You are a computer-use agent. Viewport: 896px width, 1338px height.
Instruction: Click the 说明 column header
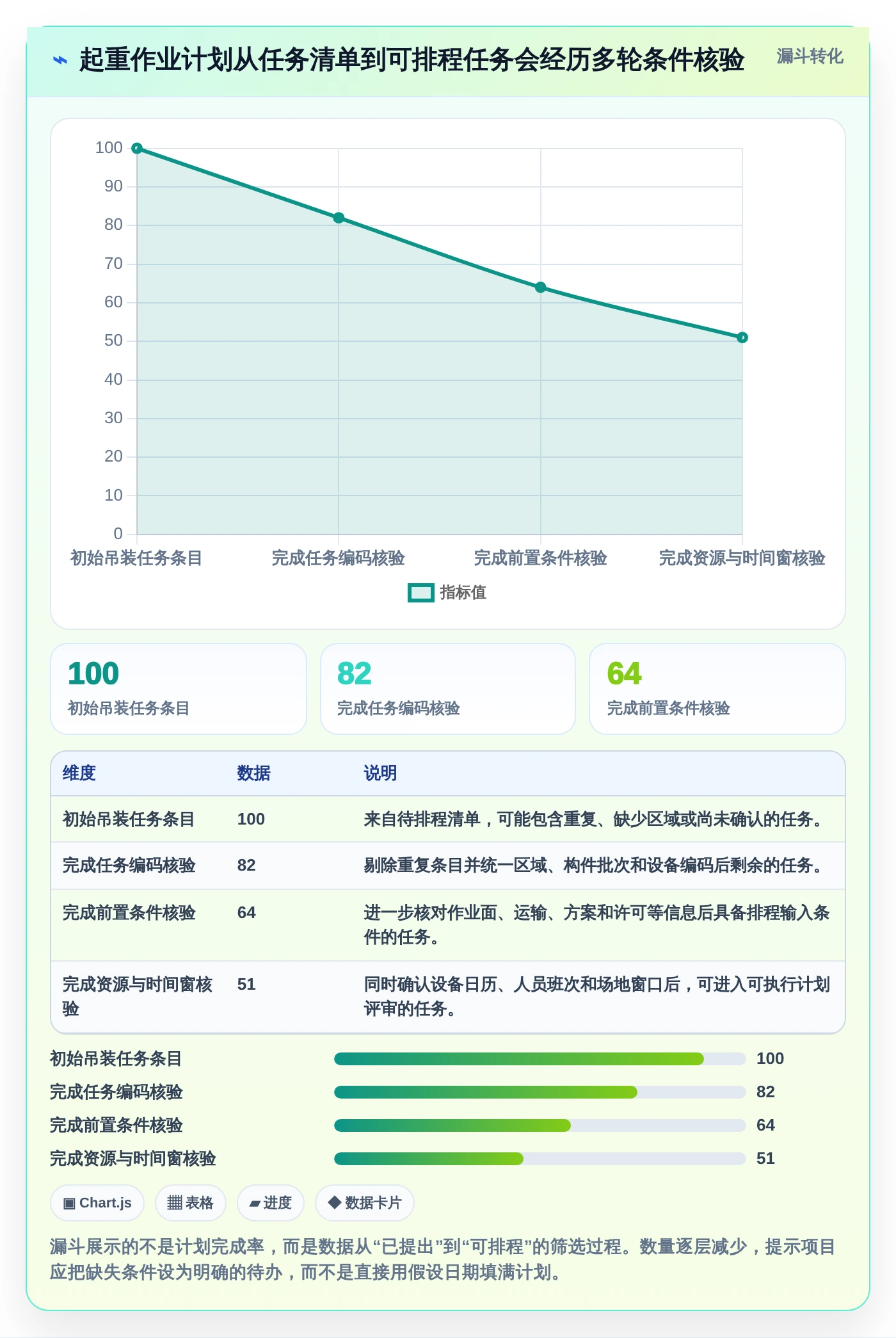point(381,773)
